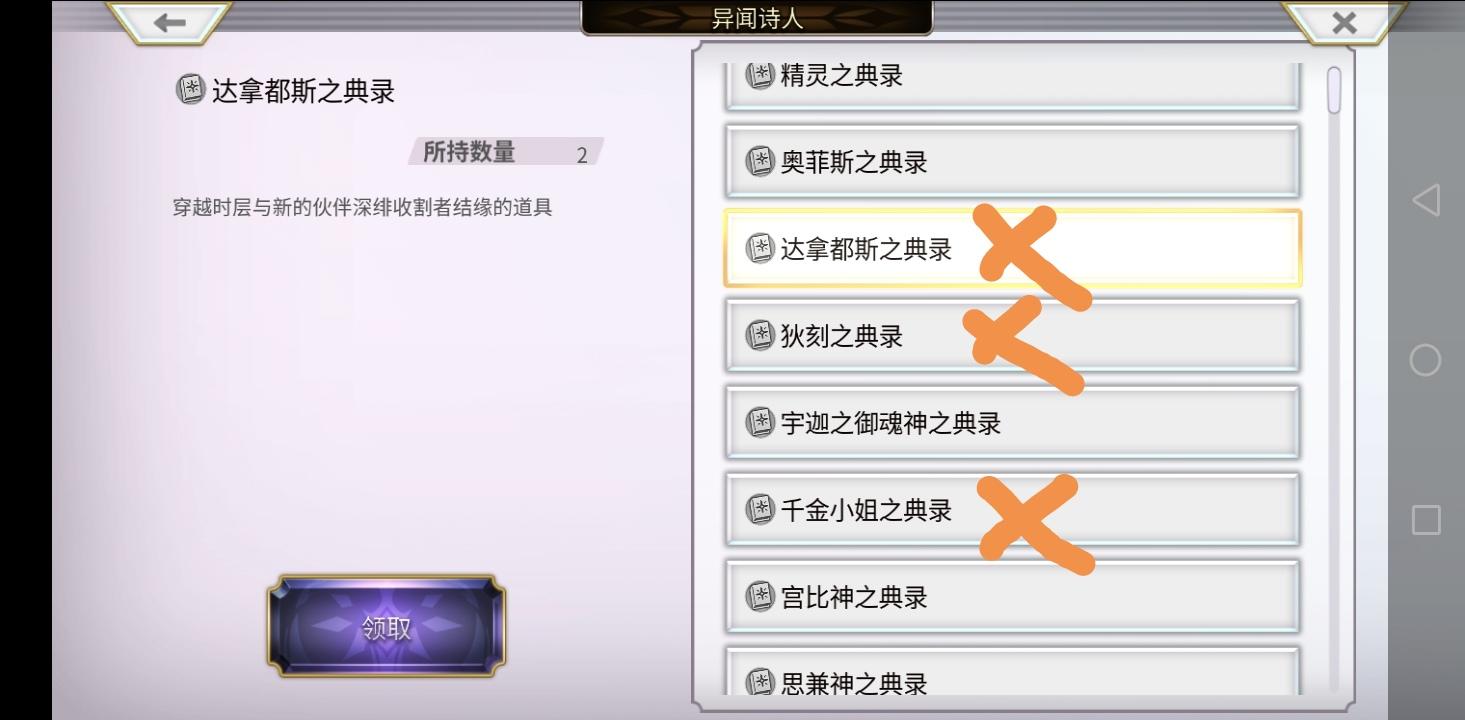Click the list scrollbar thumb
The height and width of the screenshot is (720, 1465).
point(1333,90)
